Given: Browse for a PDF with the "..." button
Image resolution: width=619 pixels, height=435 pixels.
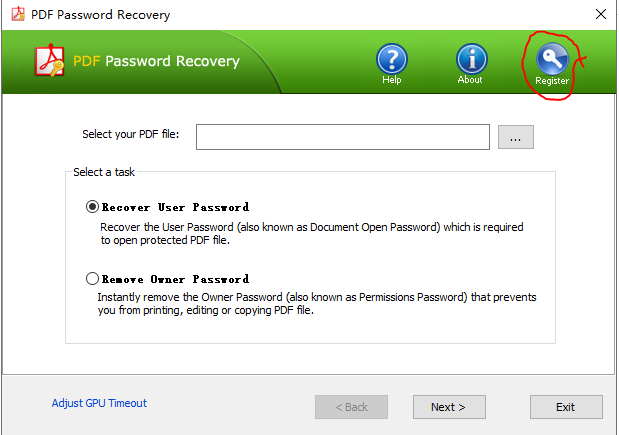Looking at the screenshot, I should click(x=515, y=138).
